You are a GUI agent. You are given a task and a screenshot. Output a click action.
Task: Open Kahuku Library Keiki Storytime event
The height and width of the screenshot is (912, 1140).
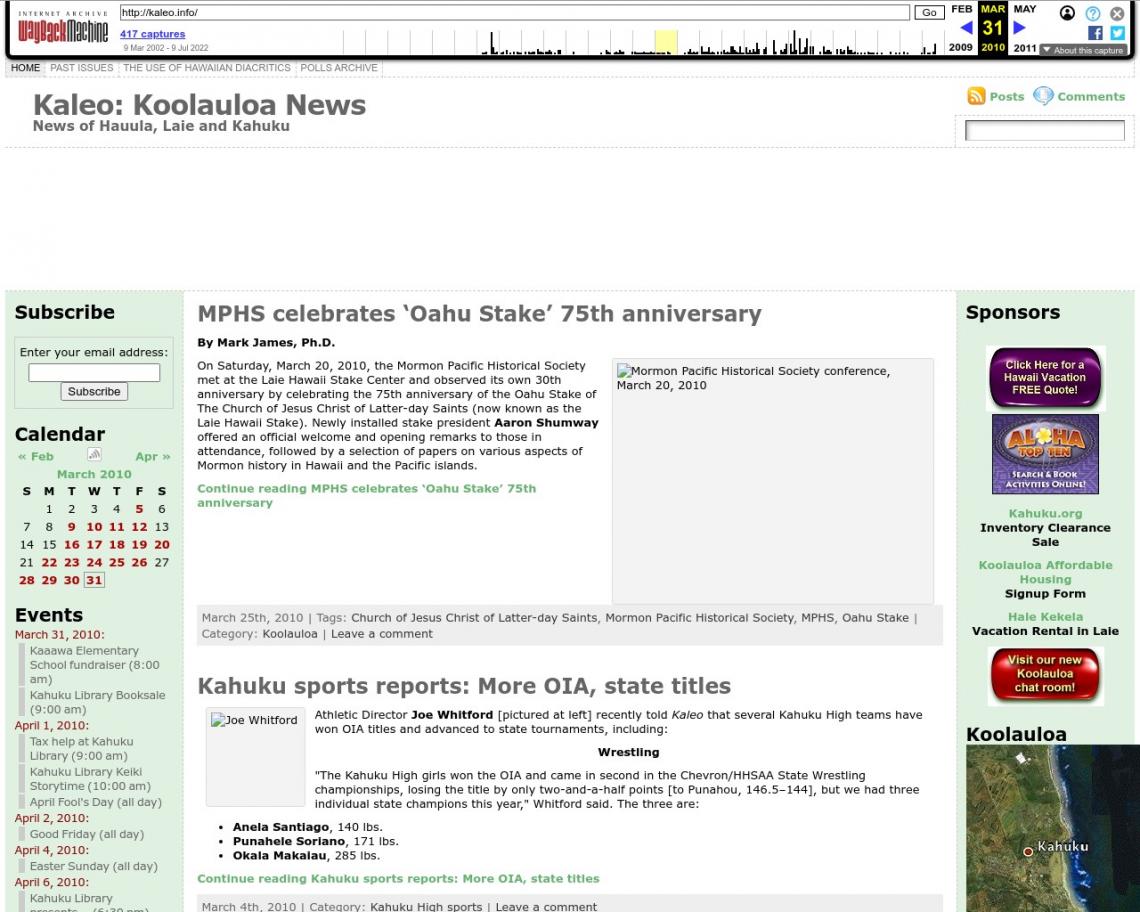click(x=90, y=779)
